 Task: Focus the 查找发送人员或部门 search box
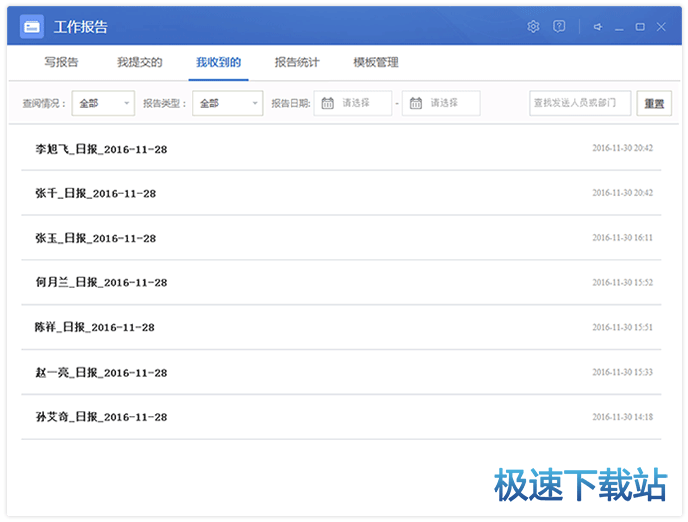point(580,103)
